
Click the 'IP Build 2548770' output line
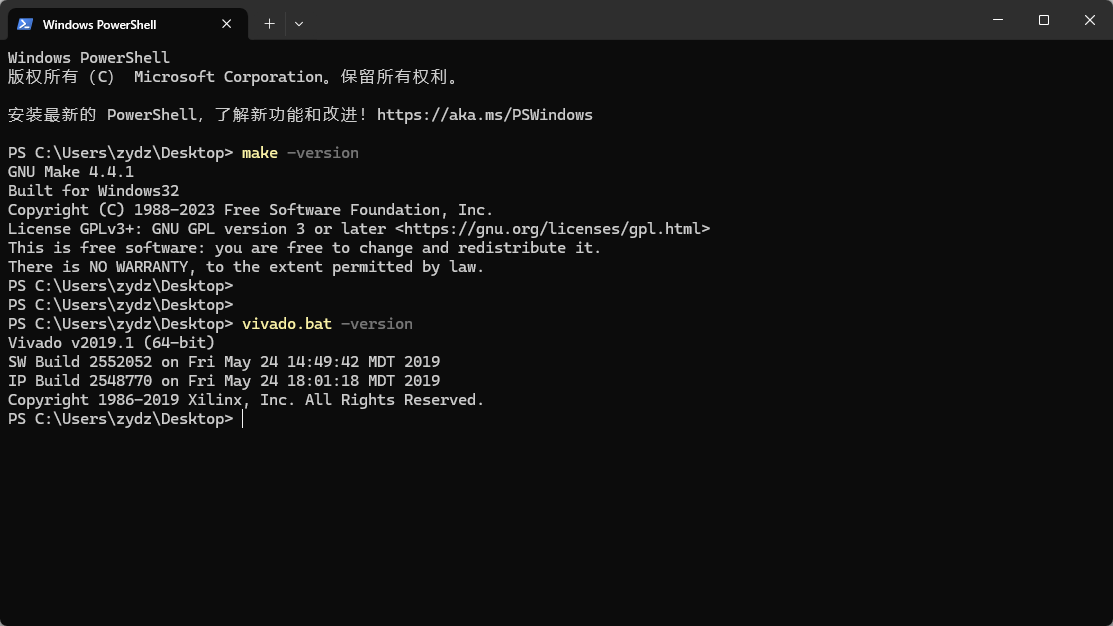[224, 381]
